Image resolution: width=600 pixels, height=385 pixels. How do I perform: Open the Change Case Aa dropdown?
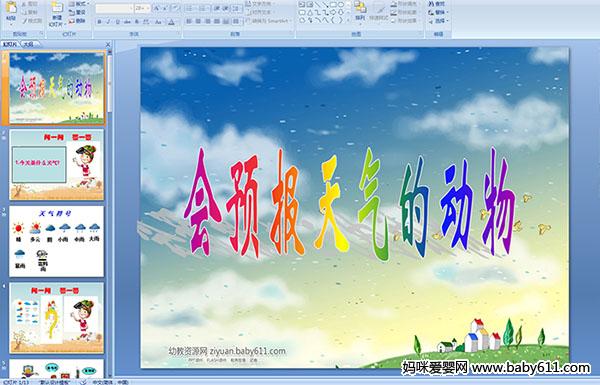click(158, 22)
